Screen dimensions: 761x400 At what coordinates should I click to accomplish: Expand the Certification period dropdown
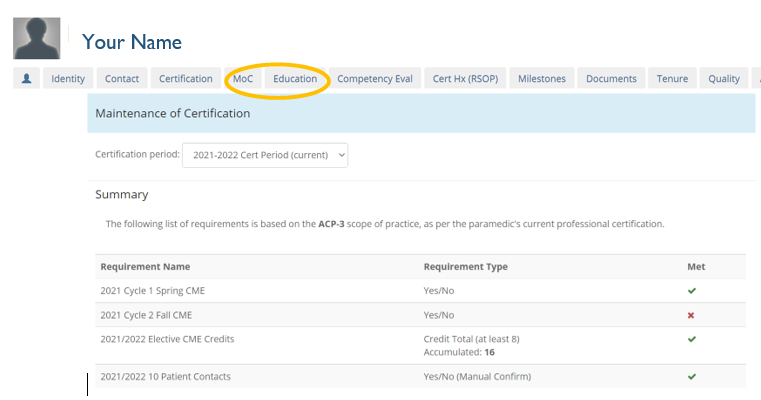click(x=265, y=155)
